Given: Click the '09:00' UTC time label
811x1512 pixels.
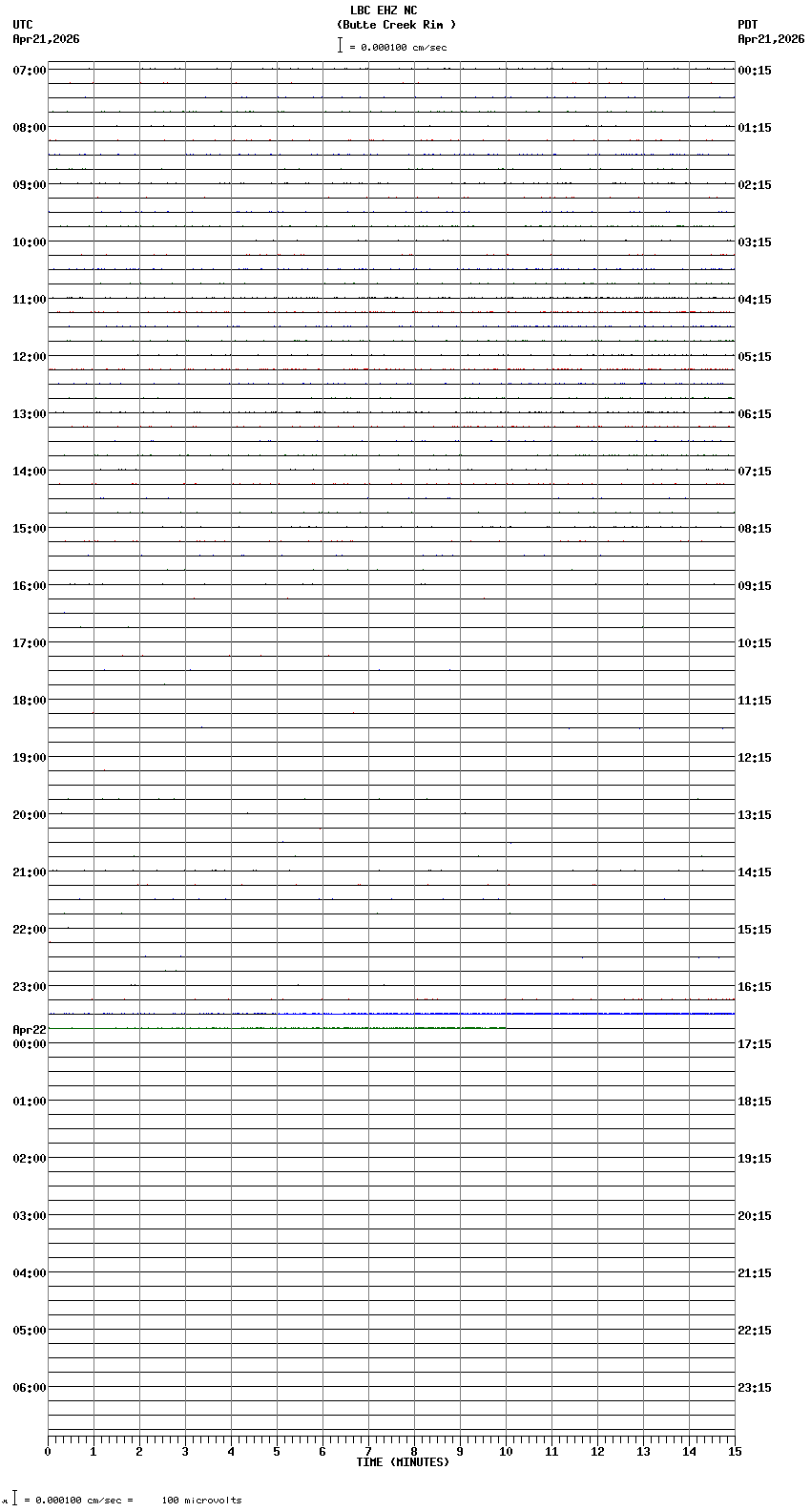Looking at the screenshot, I should pos(30,185).
